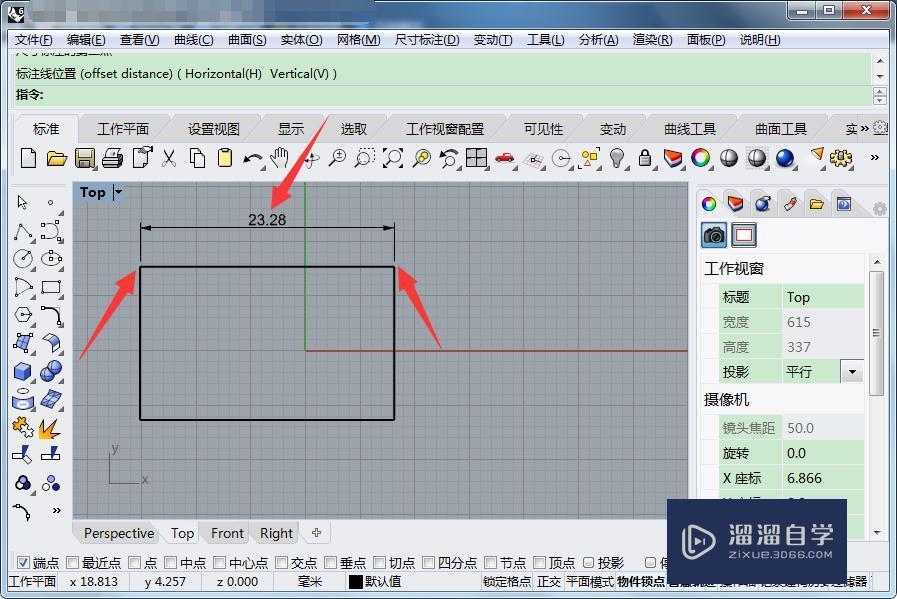Open the Top viewport title dropdown
The width and height of the screenshot is (897, 599).
(x=118, y=192)
